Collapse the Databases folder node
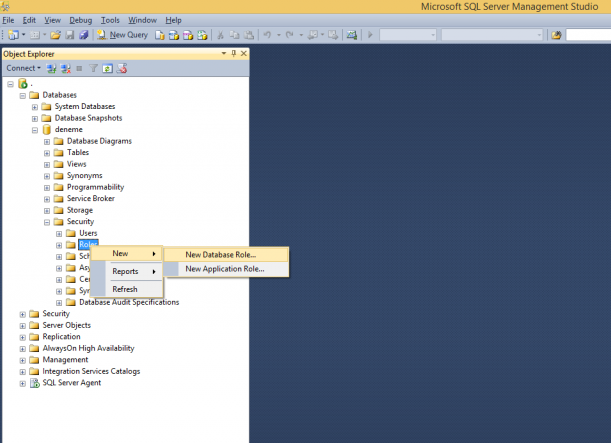 pos(23,95)
